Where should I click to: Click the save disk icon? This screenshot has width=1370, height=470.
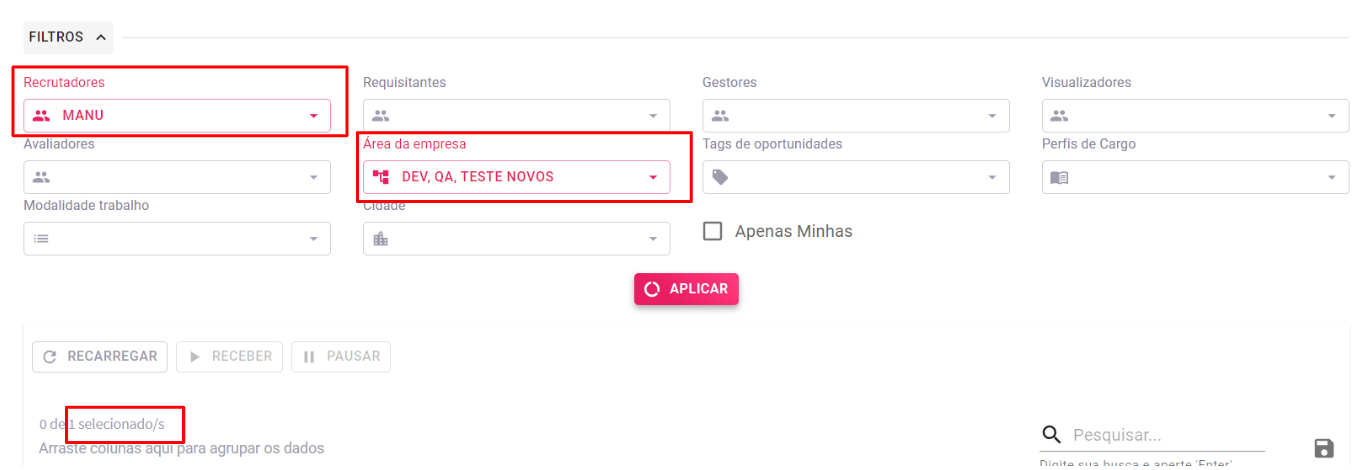(1324, 448)
